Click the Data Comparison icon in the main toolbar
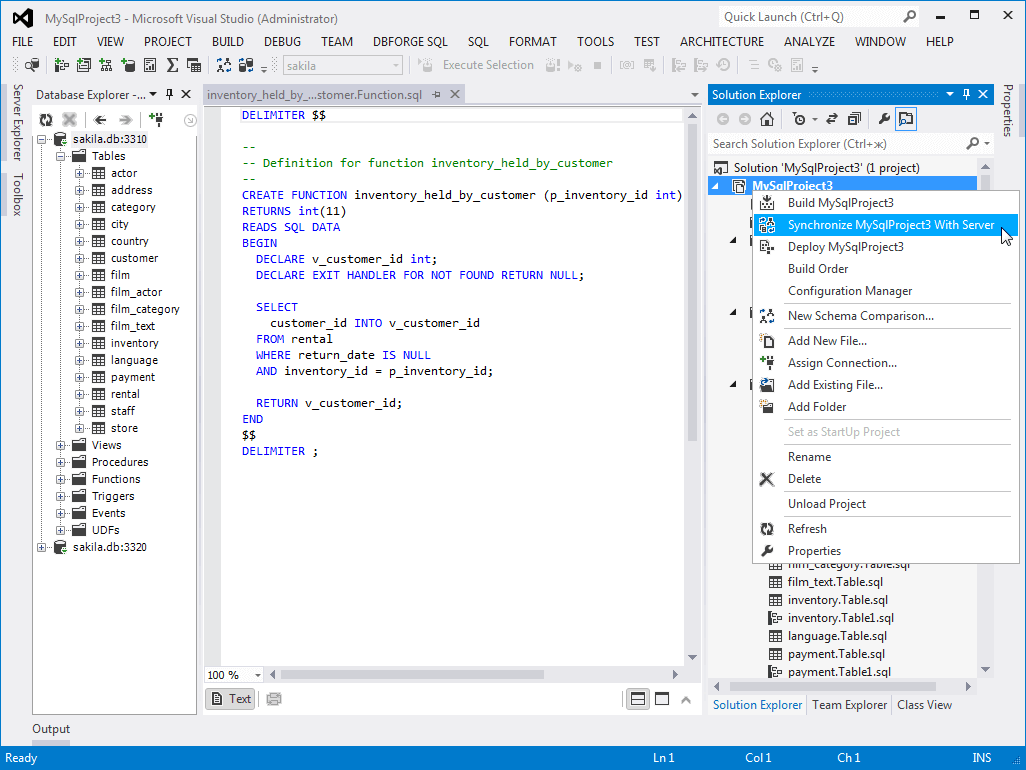This screenshot has height=770, width=1026. coord(246,65)
